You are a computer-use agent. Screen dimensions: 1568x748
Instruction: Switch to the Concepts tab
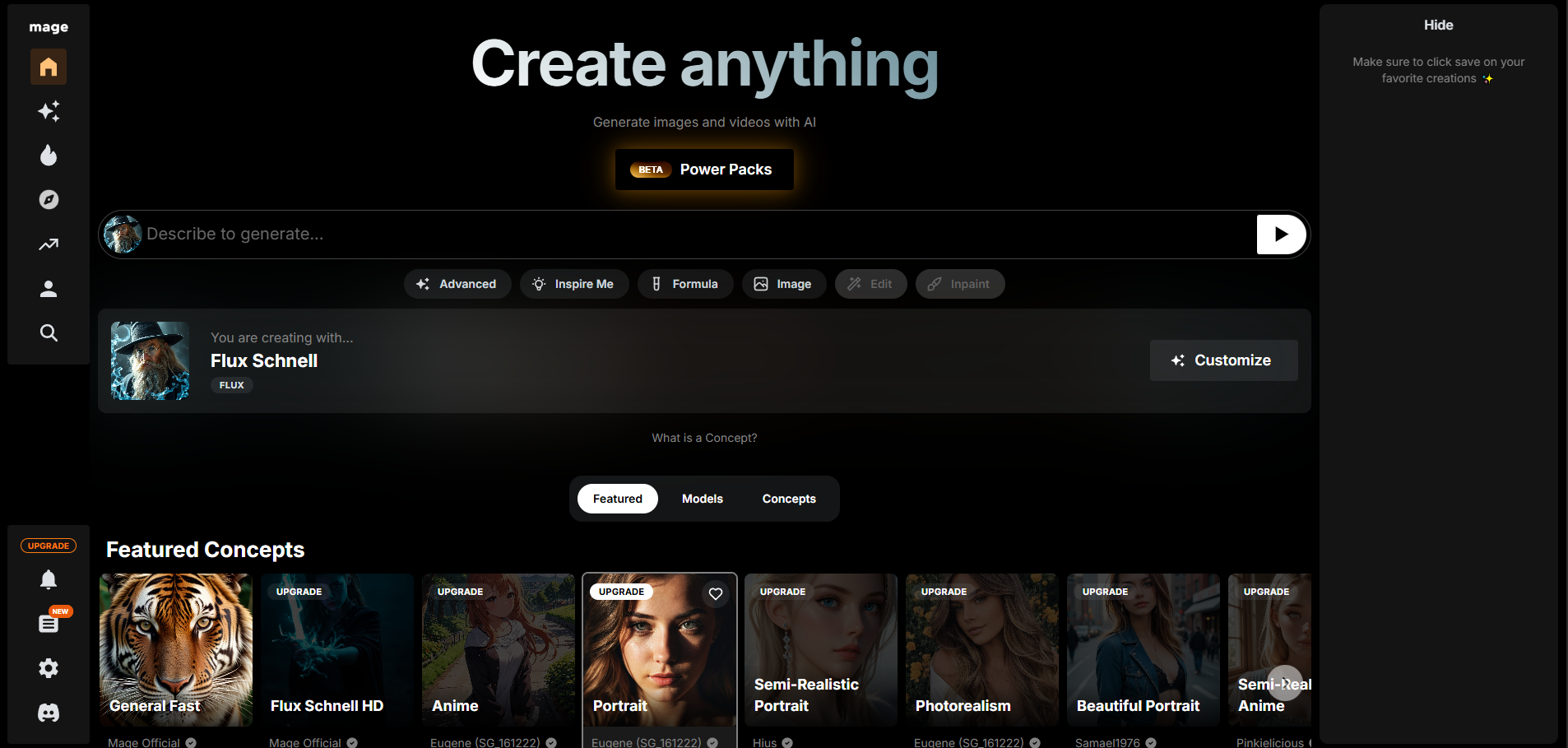click(x=788, y=499)
